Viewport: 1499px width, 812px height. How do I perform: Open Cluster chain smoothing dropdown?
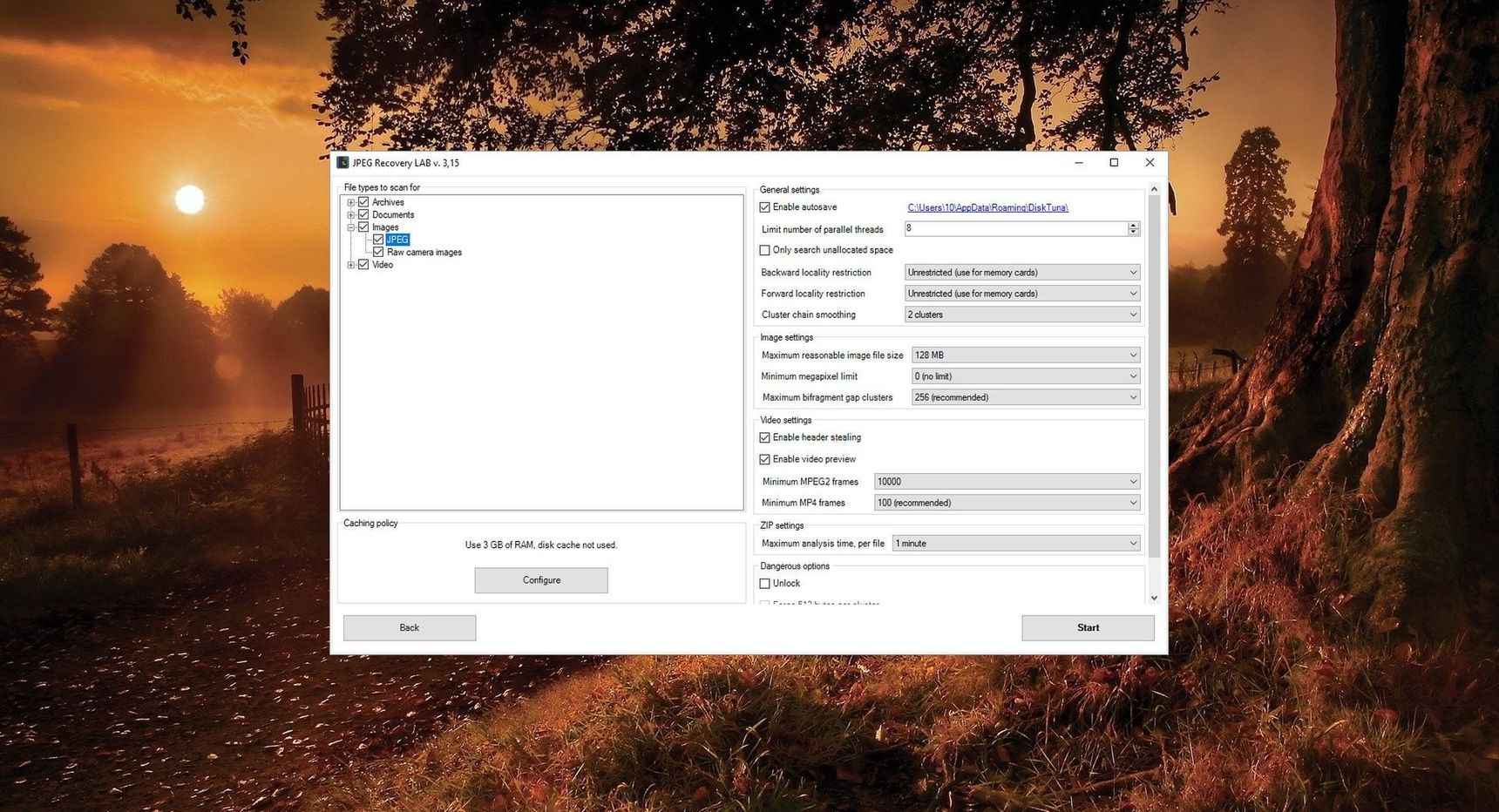pyautogui.click(x=1022, y=315)
